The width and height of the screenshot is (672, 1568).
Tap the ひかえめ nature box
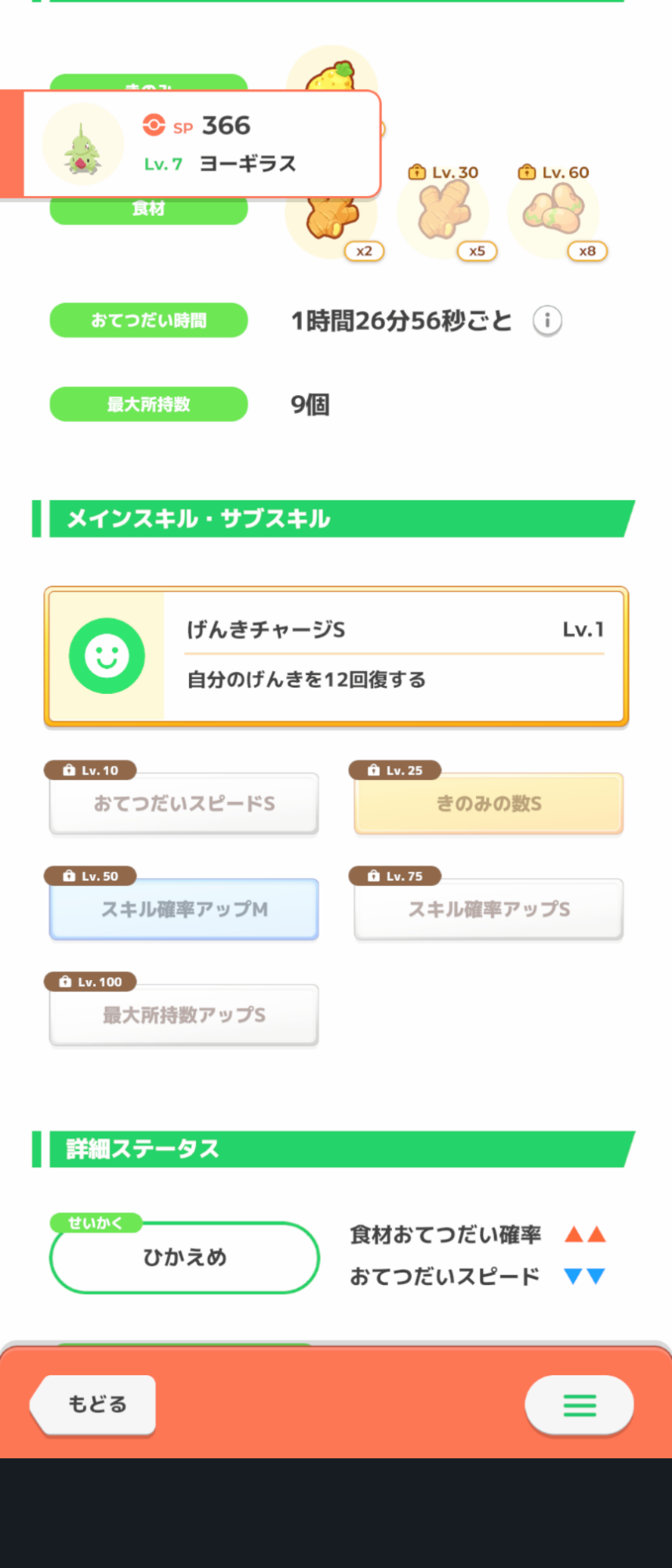coord(184,1258)
